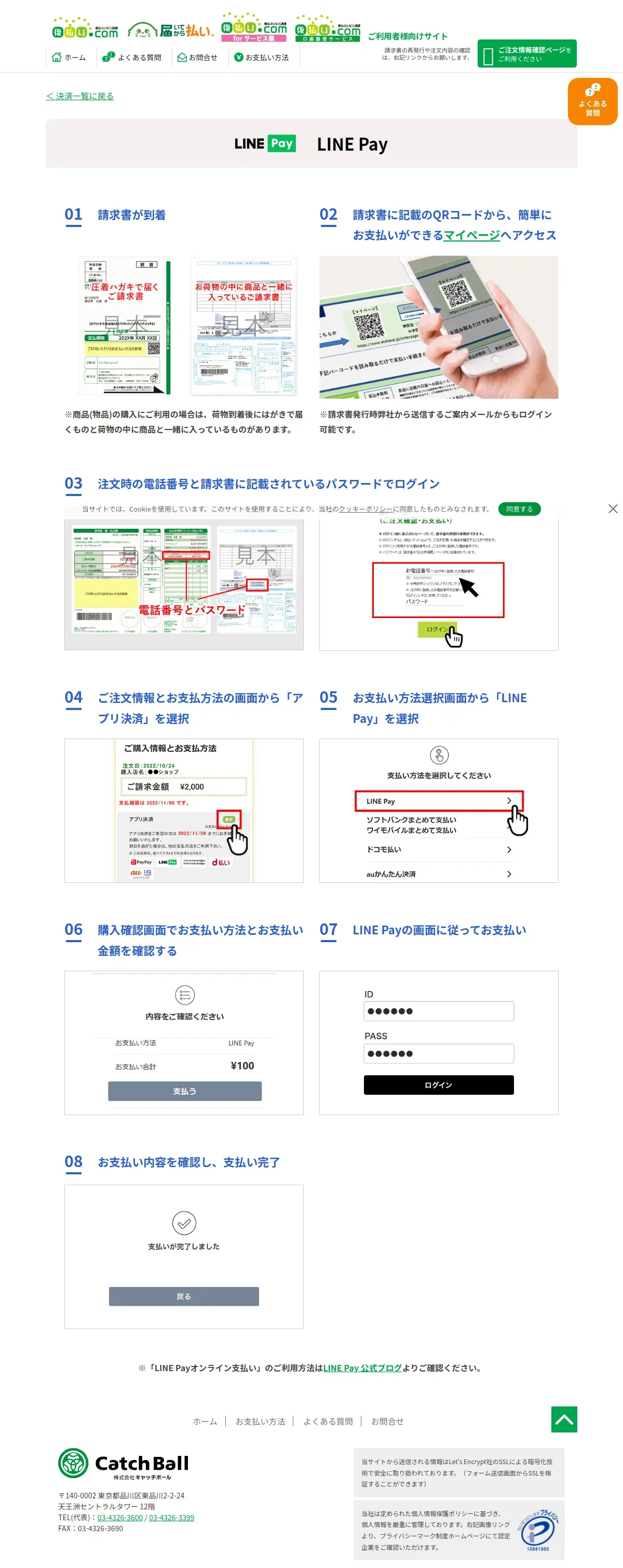623x1568 pixels.
Task: Click the grey 支払う button
Action: [184, 1091]
